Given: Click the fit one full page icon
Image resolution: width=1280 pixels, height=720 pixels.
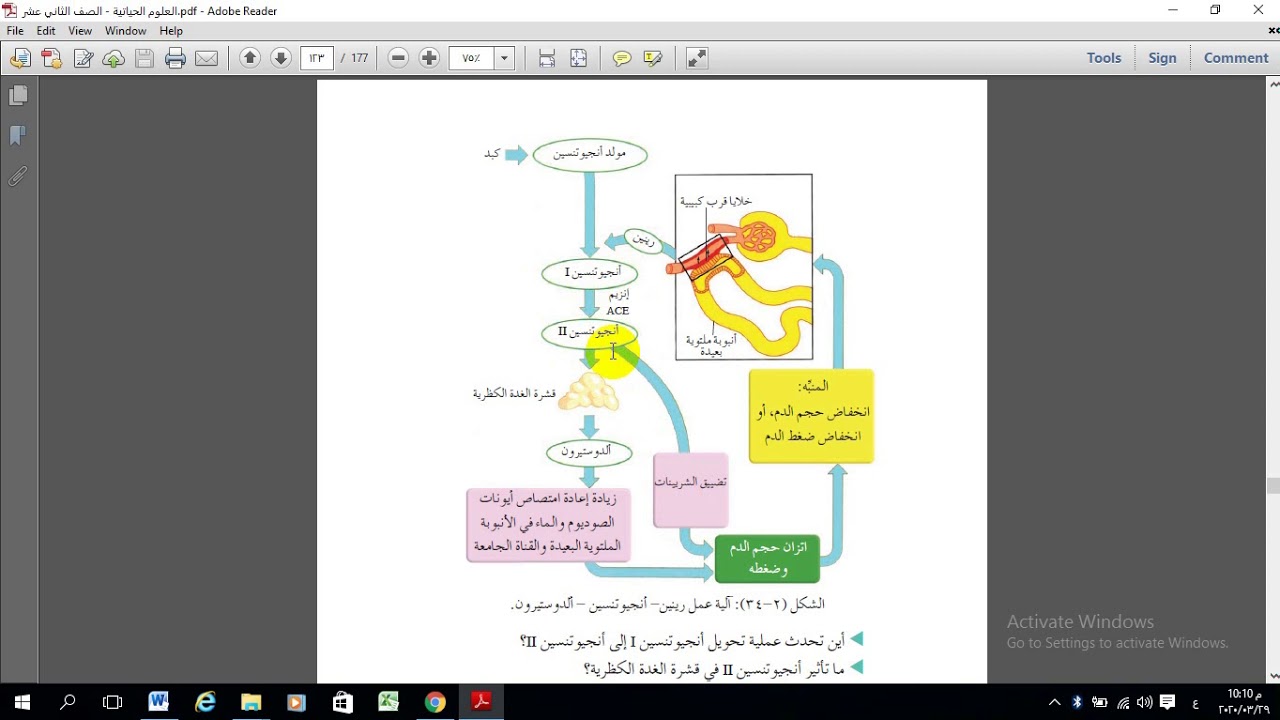Looking at the screenshot, I should click(578, 58).
